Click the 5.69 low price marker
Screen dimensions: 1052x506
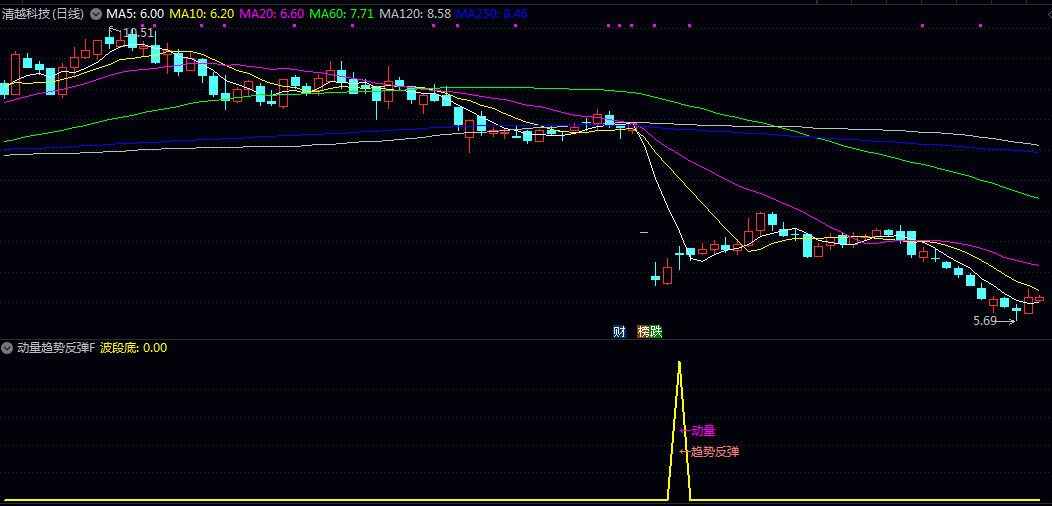point(985,321)
